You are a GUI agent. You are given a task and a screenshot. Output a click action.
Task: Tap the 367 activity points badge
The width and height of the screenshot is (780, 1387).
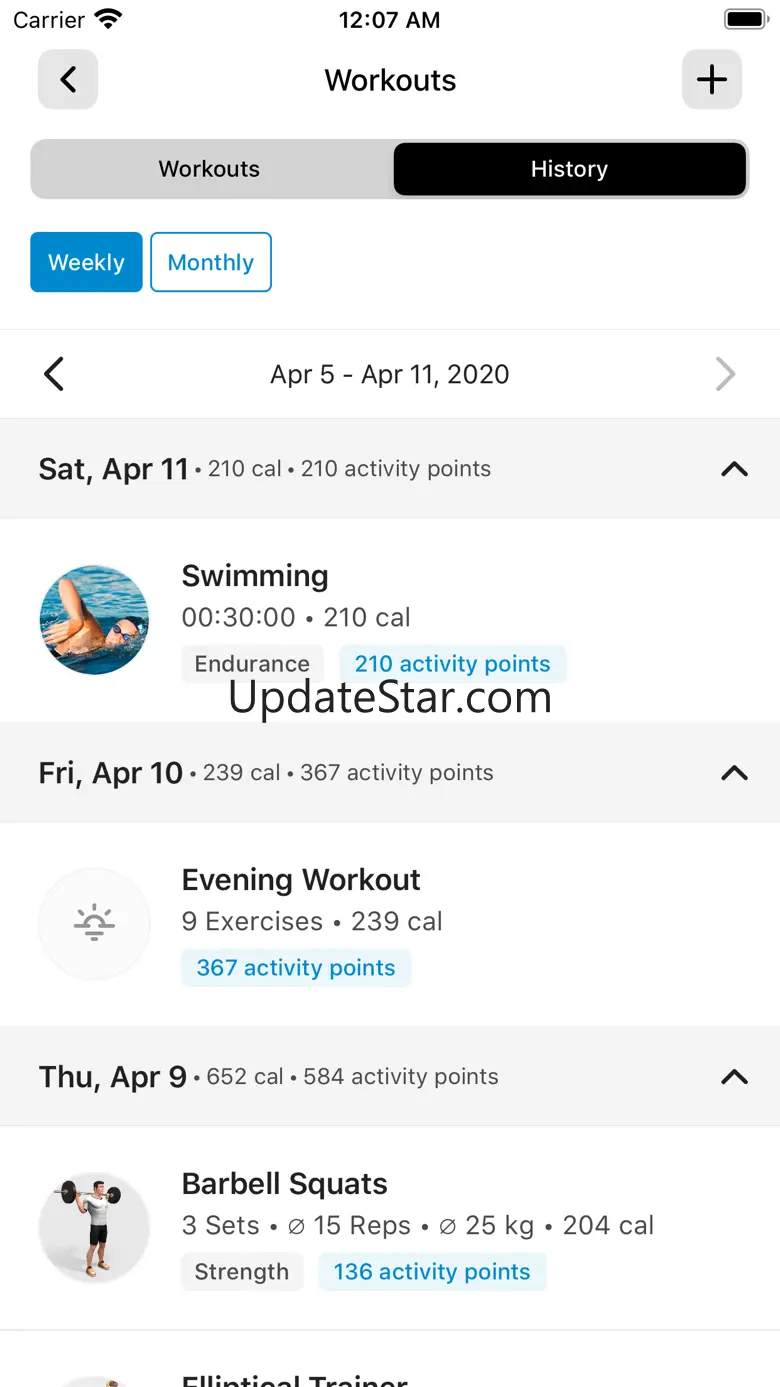295,968
